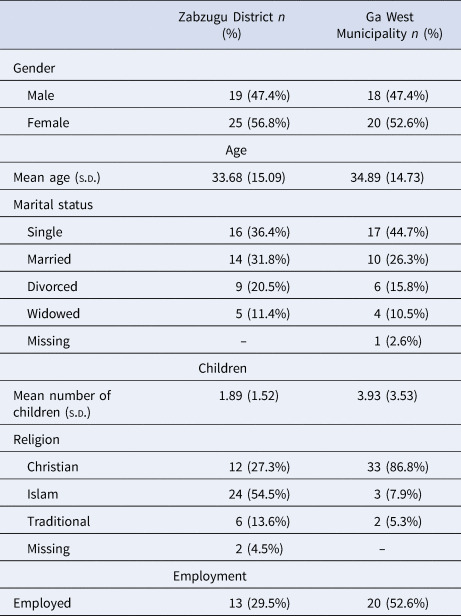This screenshot has height=616, width=461.
Task: Select the Female value 25 (56.8%)
Action: tap(259, 123)
